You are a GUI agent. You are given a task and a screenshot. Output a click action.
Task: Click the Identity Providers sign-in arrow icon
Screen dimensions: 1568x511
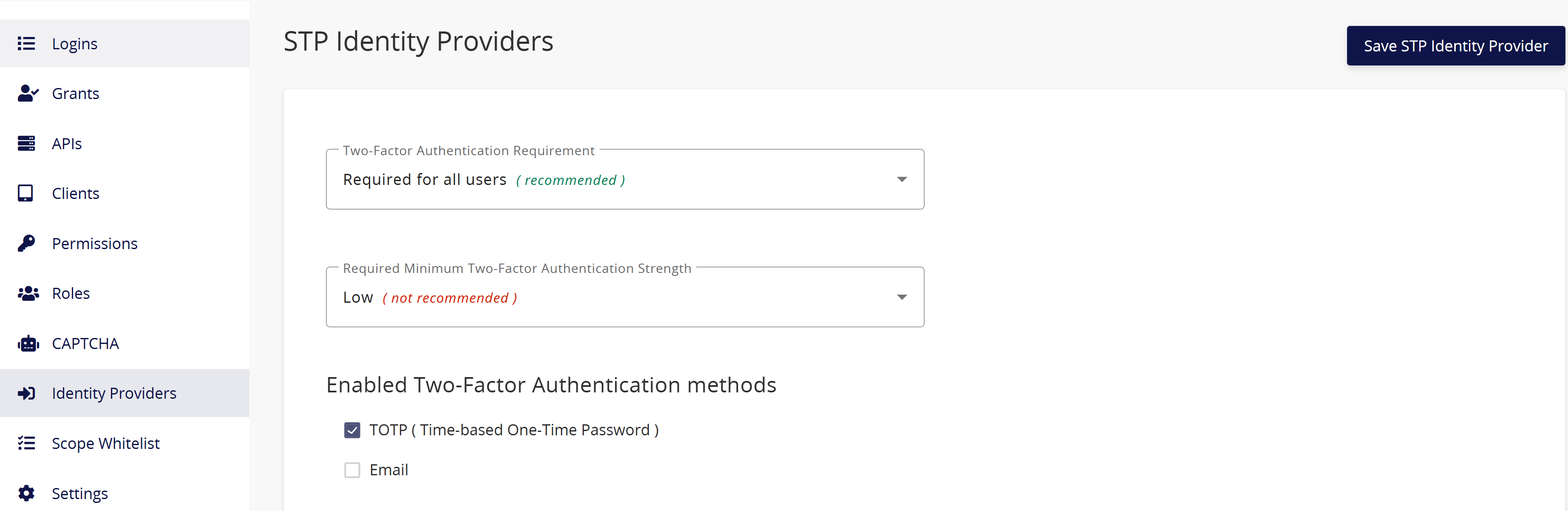click(x=26, y=393)
